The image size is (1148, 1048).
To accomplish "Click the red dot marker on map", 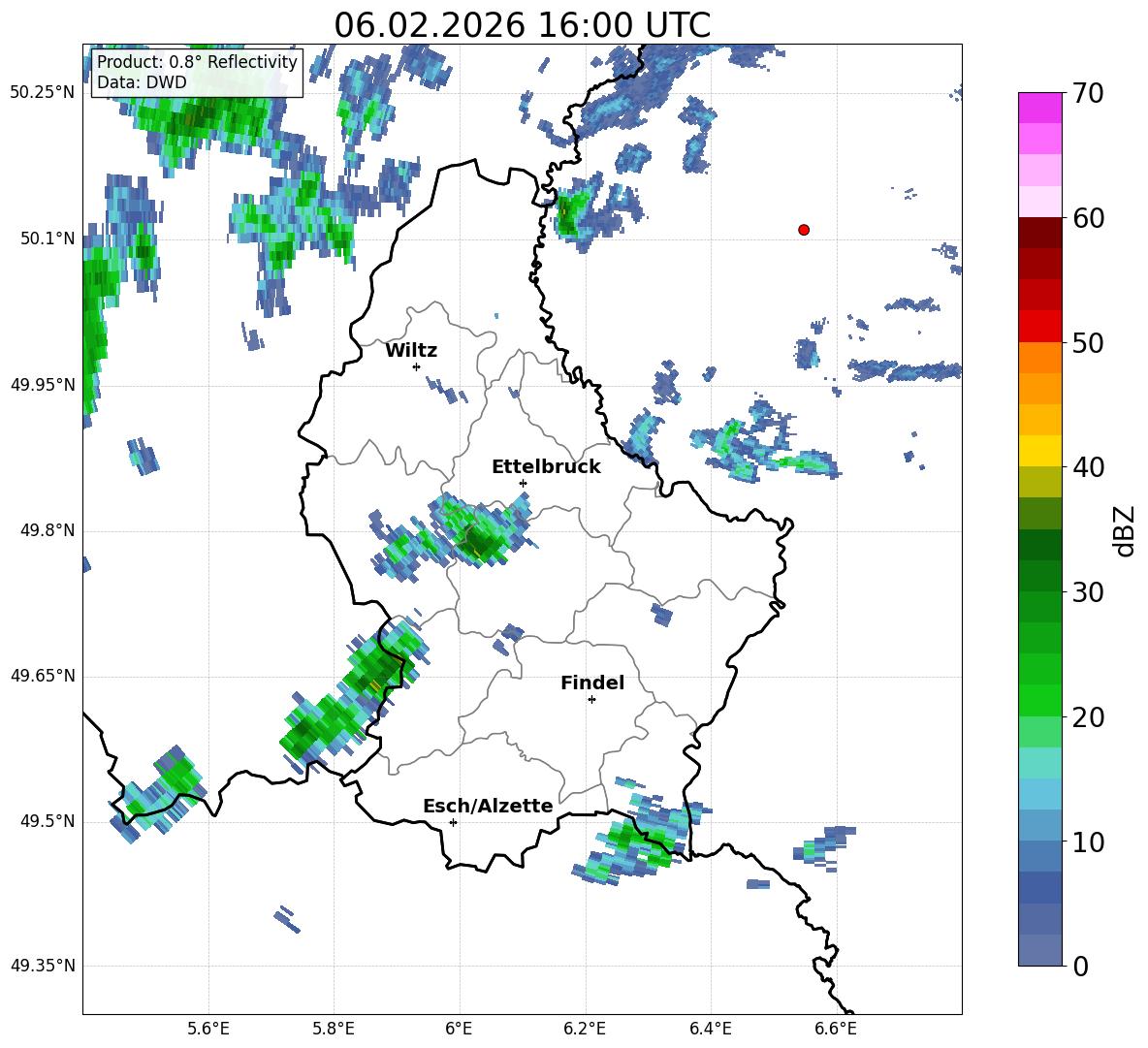I will pos(803,230).
